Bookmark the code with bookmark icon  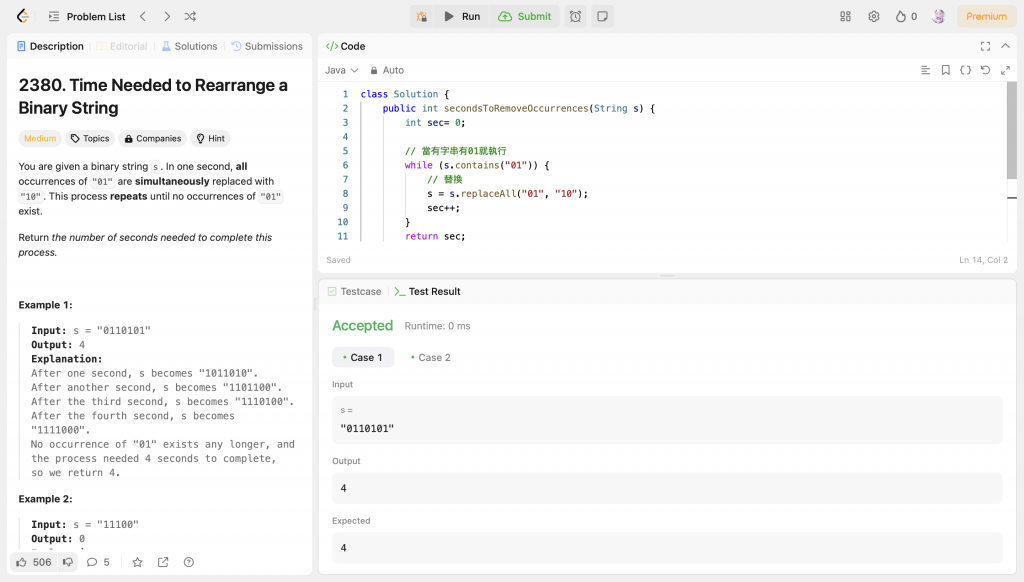coord(945,70)
